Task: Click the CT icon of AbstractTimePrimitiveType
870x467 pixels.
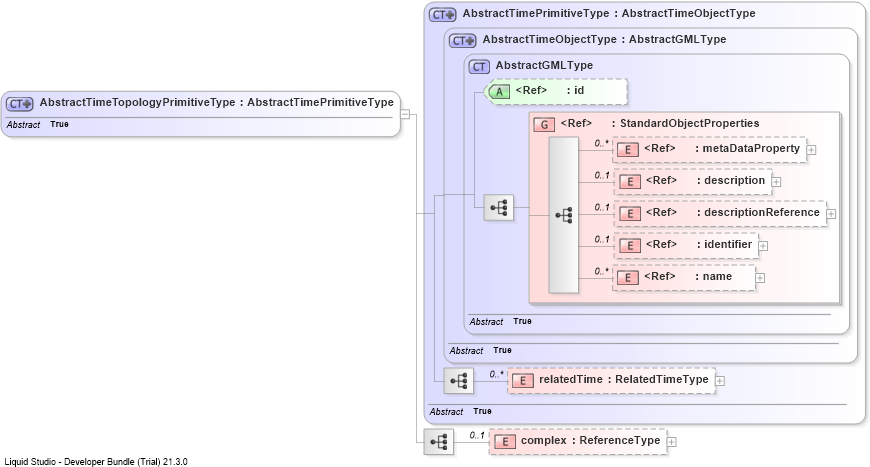Action: [x=442, y=15]
